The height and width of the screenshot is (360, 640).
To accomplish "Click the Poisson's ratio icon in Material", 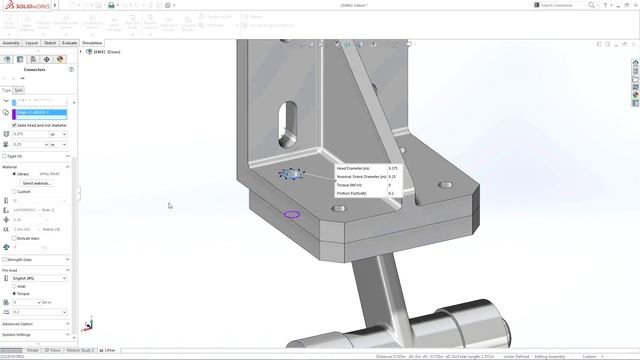I will coord(6,220).
